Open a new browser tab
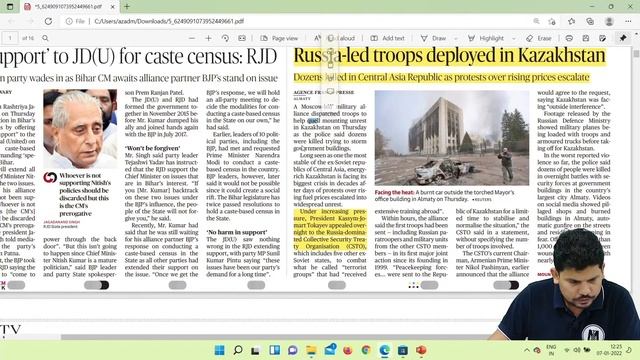 (x=127, y=7)
